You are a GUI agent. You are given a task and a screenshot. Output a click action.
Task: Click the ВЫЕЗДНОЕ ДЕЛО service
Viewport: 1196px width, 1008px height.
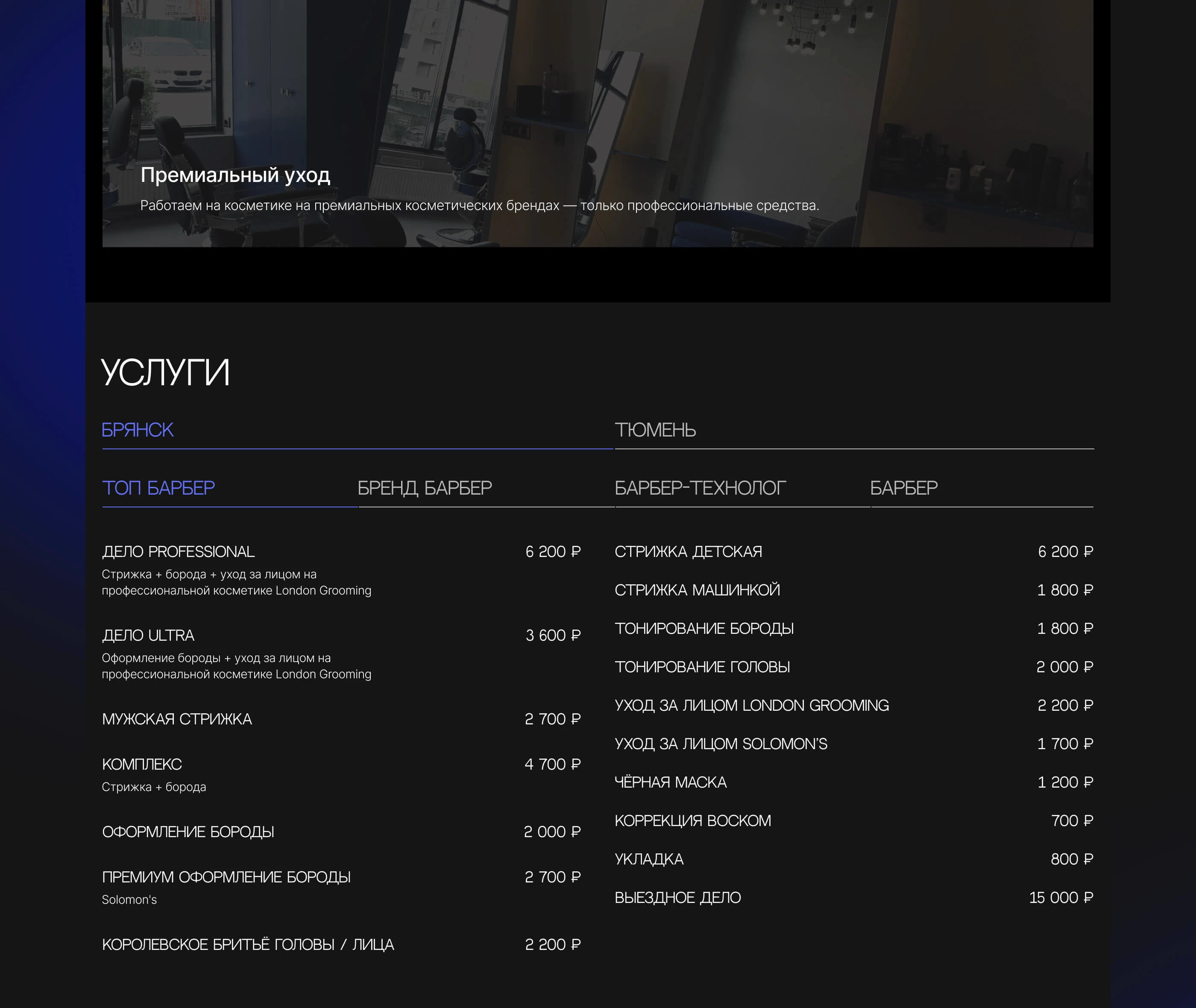678,897
